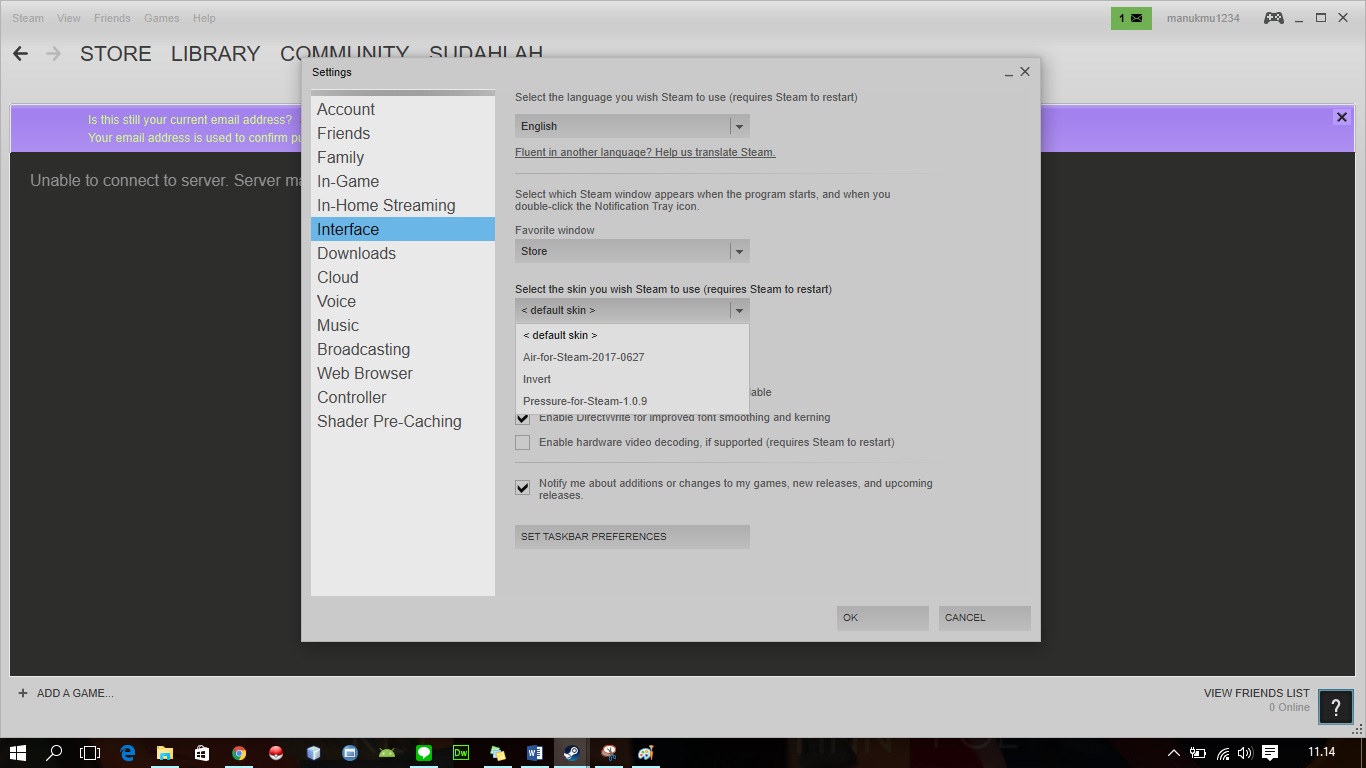This screenshot has width=1366, height=768.
Task: Toggle Enable DirectWrite font smoothing checkbox
Action: [x=522, y=418]
